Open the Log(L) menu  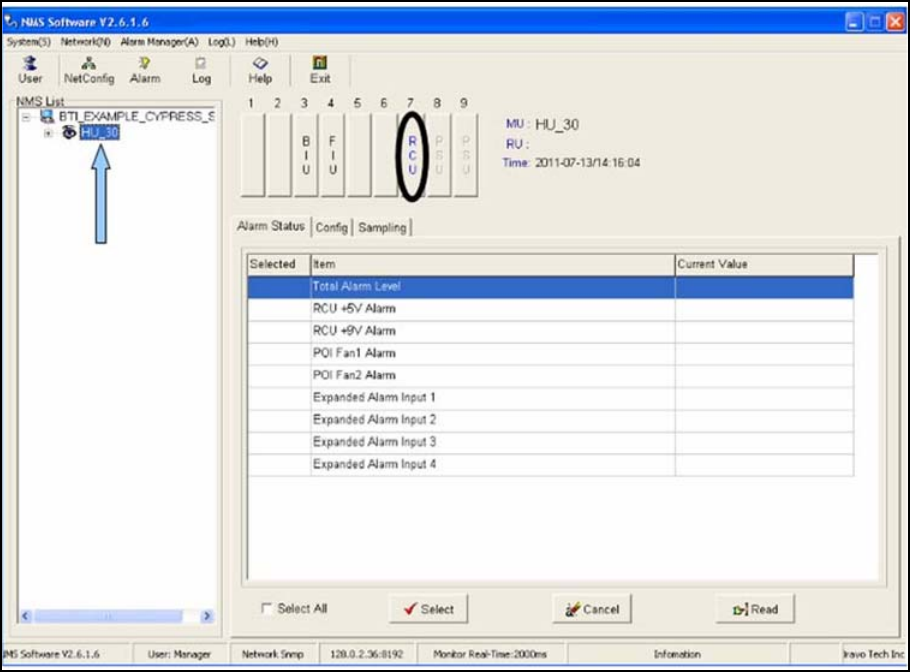tap(222, 42)
